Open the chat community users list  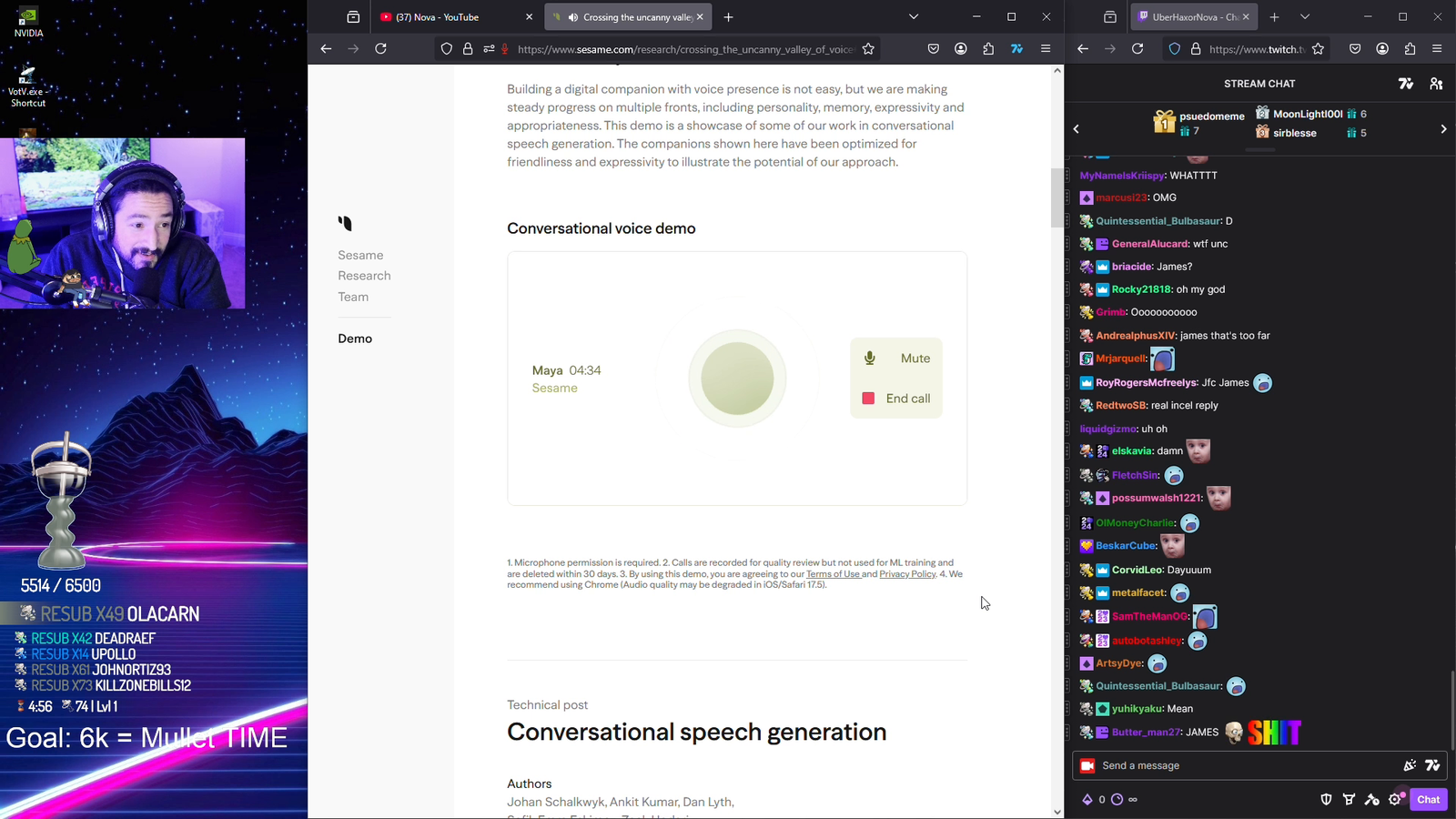pyautogui.click(x=1436, y=84)
